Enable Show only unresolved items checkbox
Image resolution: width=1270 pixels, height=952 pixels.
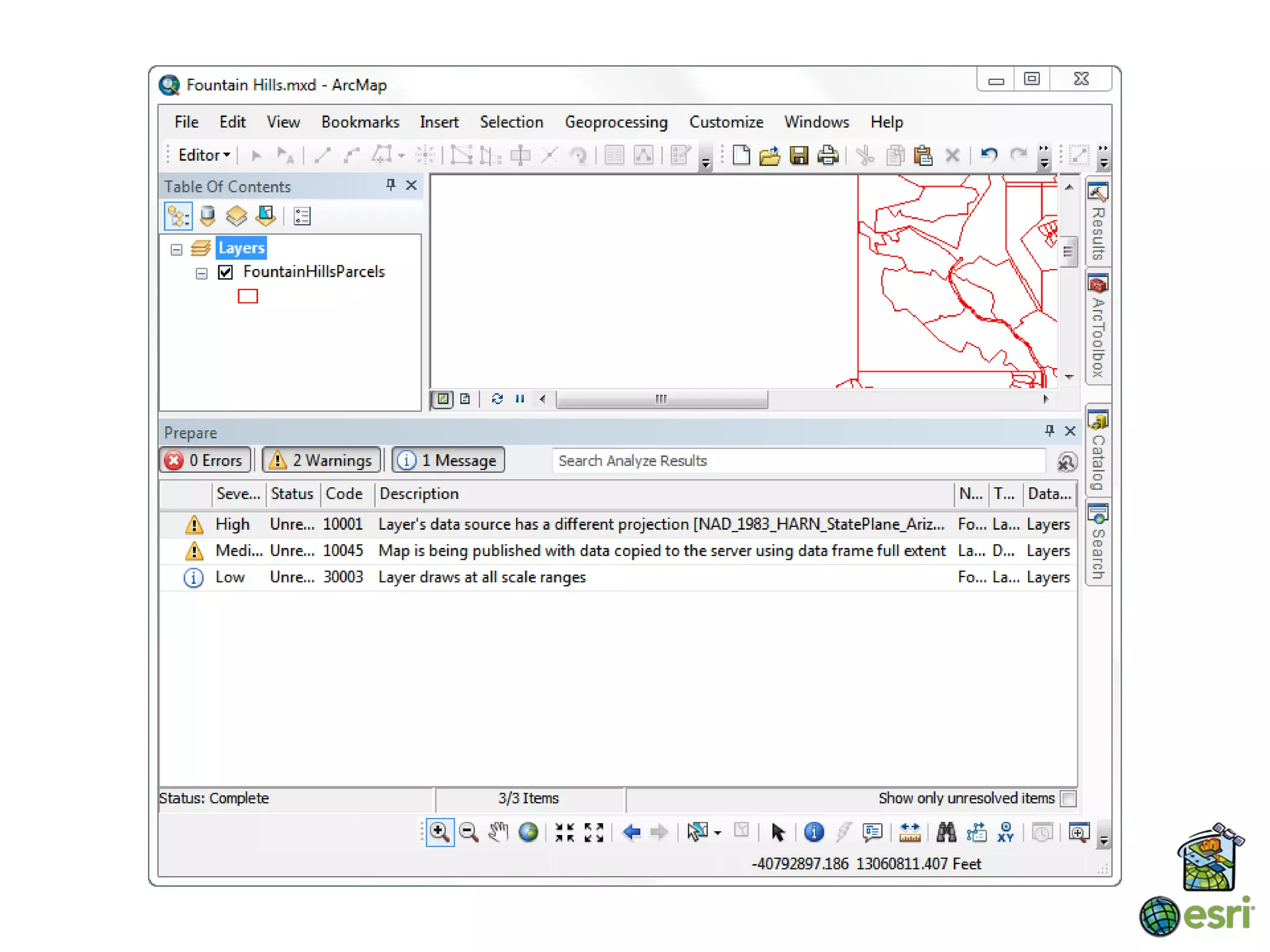pyautogui.click(x=1068, y=798)
